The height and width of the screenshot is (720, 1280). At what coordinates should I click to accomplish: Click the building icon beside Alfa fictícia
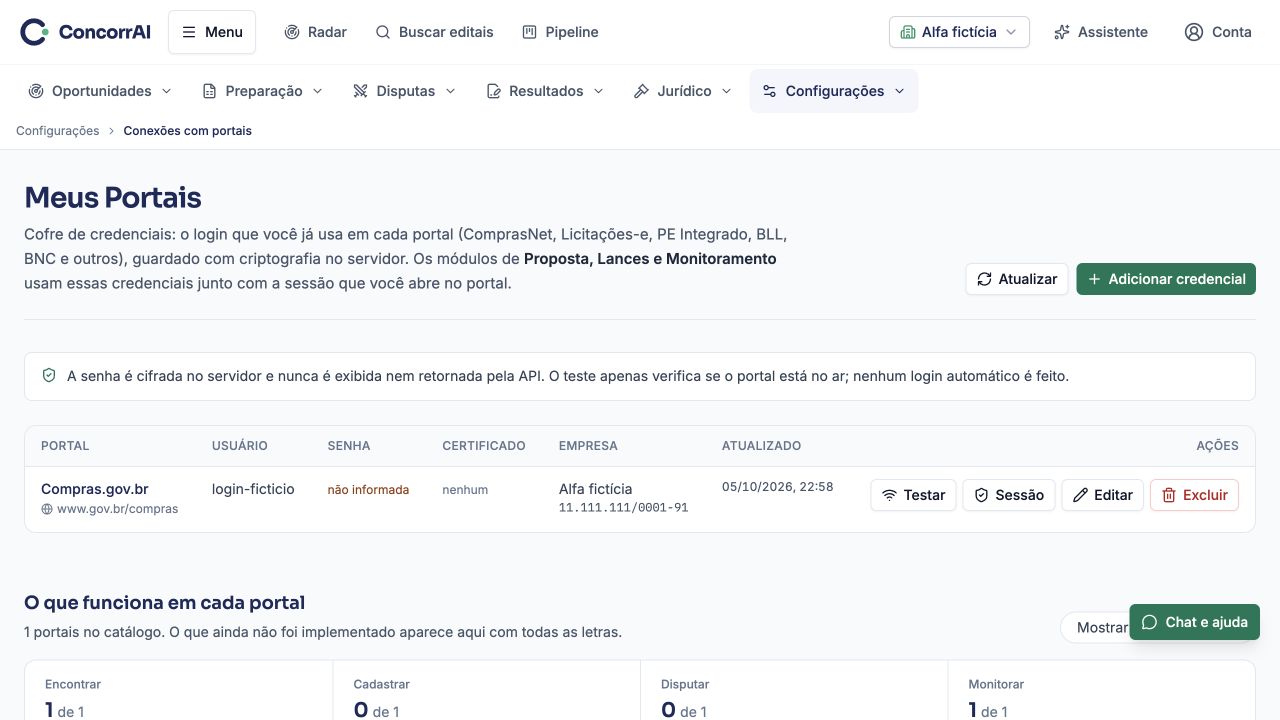click(908, 32)
